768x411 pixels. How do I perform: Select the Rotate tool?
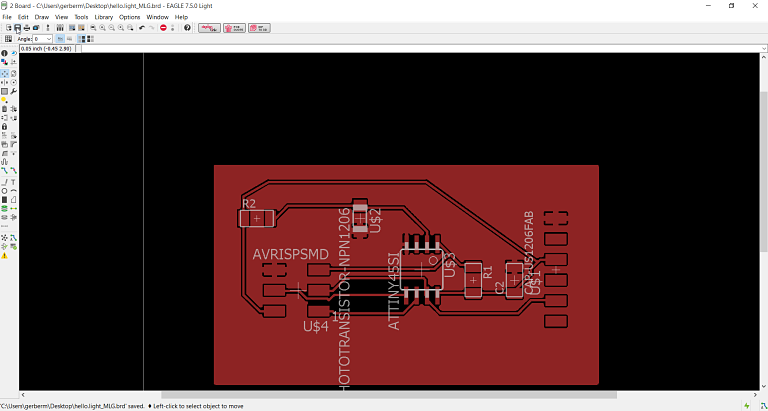coord(14,82)
